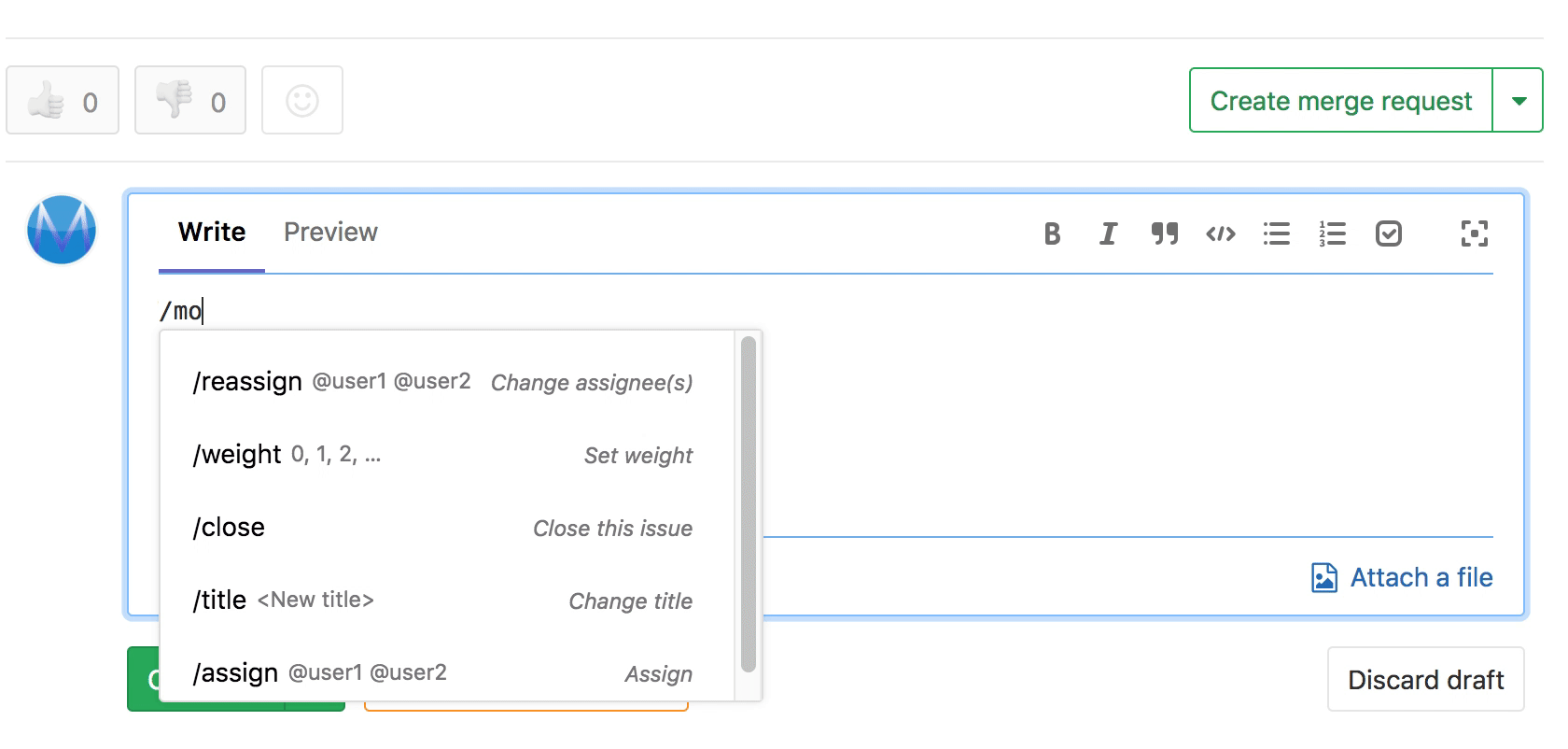Image resolution: width=1568 pixels, height=749 pixels.
Task: Apply bold formatting in the comment toolbar
Action: 1052,233
